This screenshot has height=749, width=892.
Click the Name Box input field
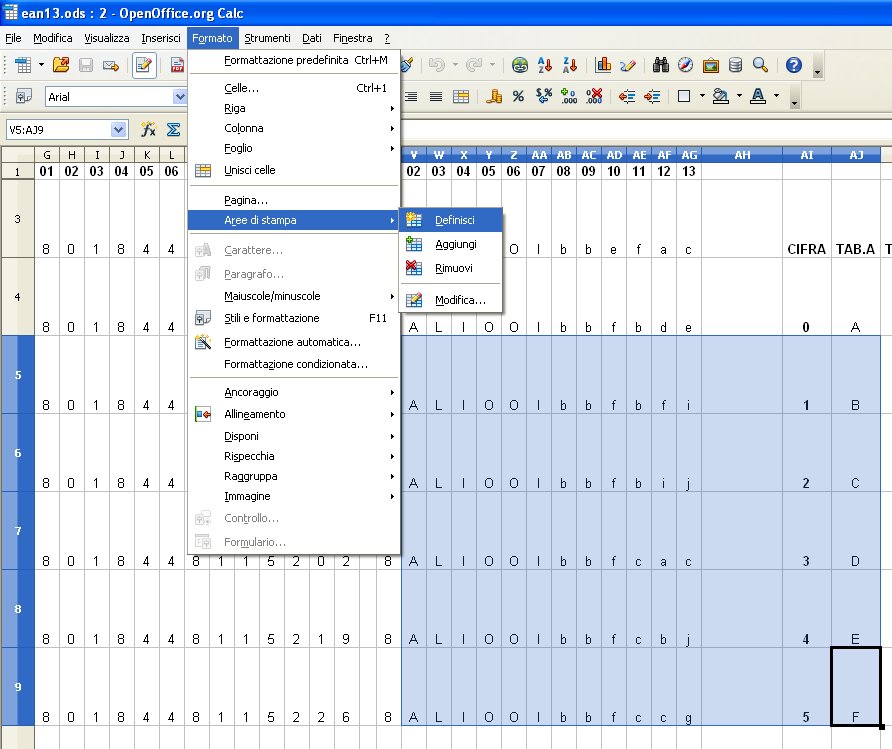point(60,130)
